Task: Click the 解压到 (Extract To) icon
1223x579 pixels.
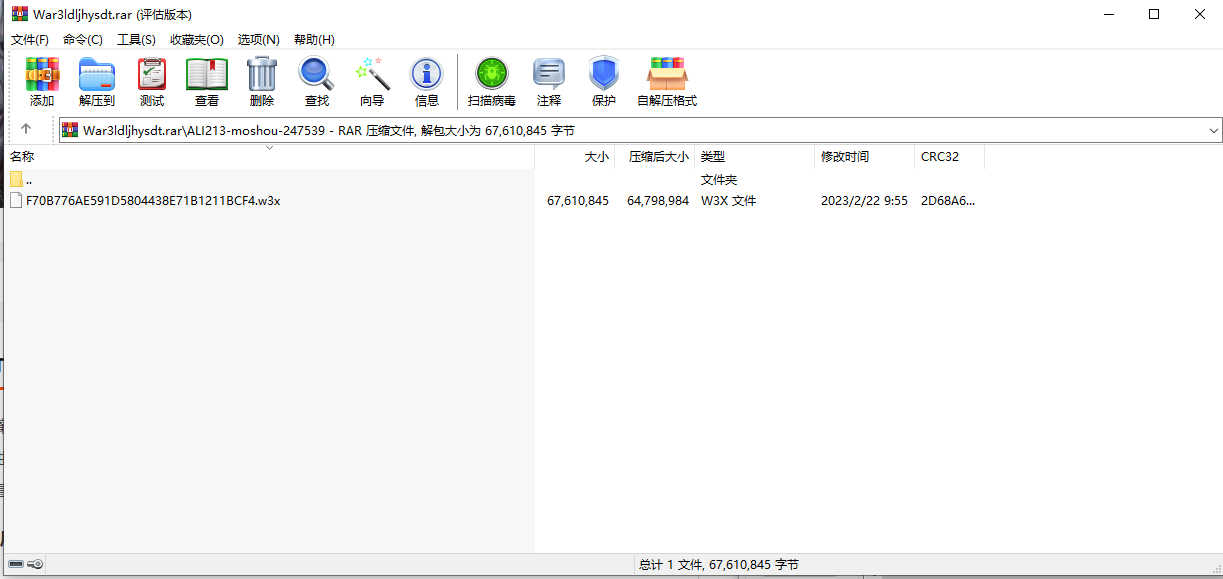Action: [97, 75]
